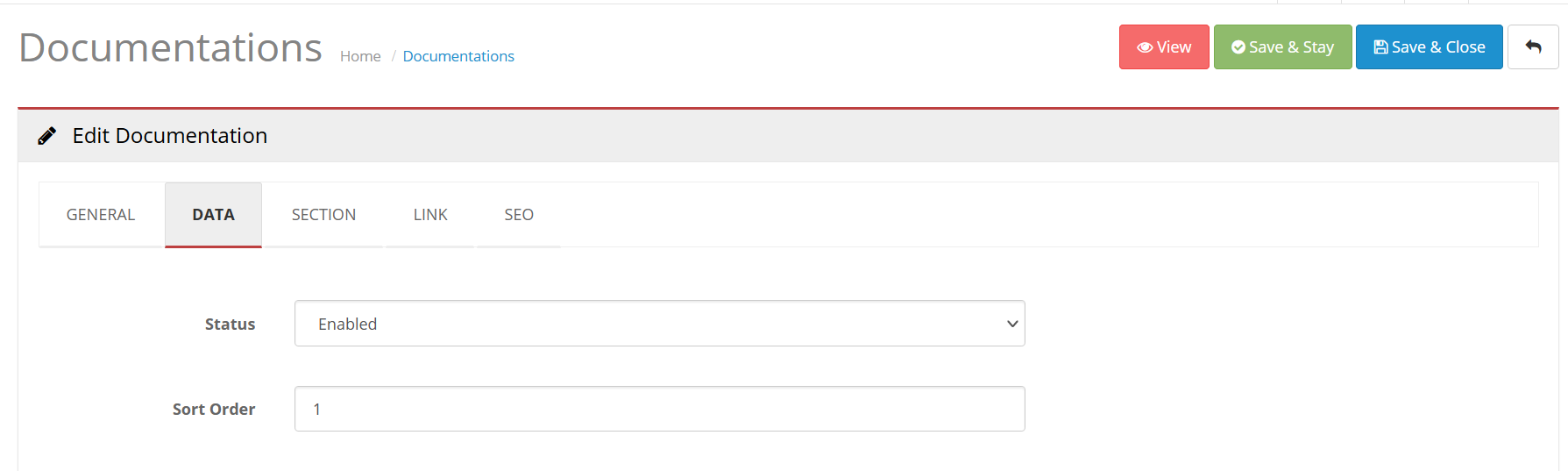Click the checkmark icon on Save & Stay
Viewport: 1568px width, 471px height.
click(x=1238, y=47)
